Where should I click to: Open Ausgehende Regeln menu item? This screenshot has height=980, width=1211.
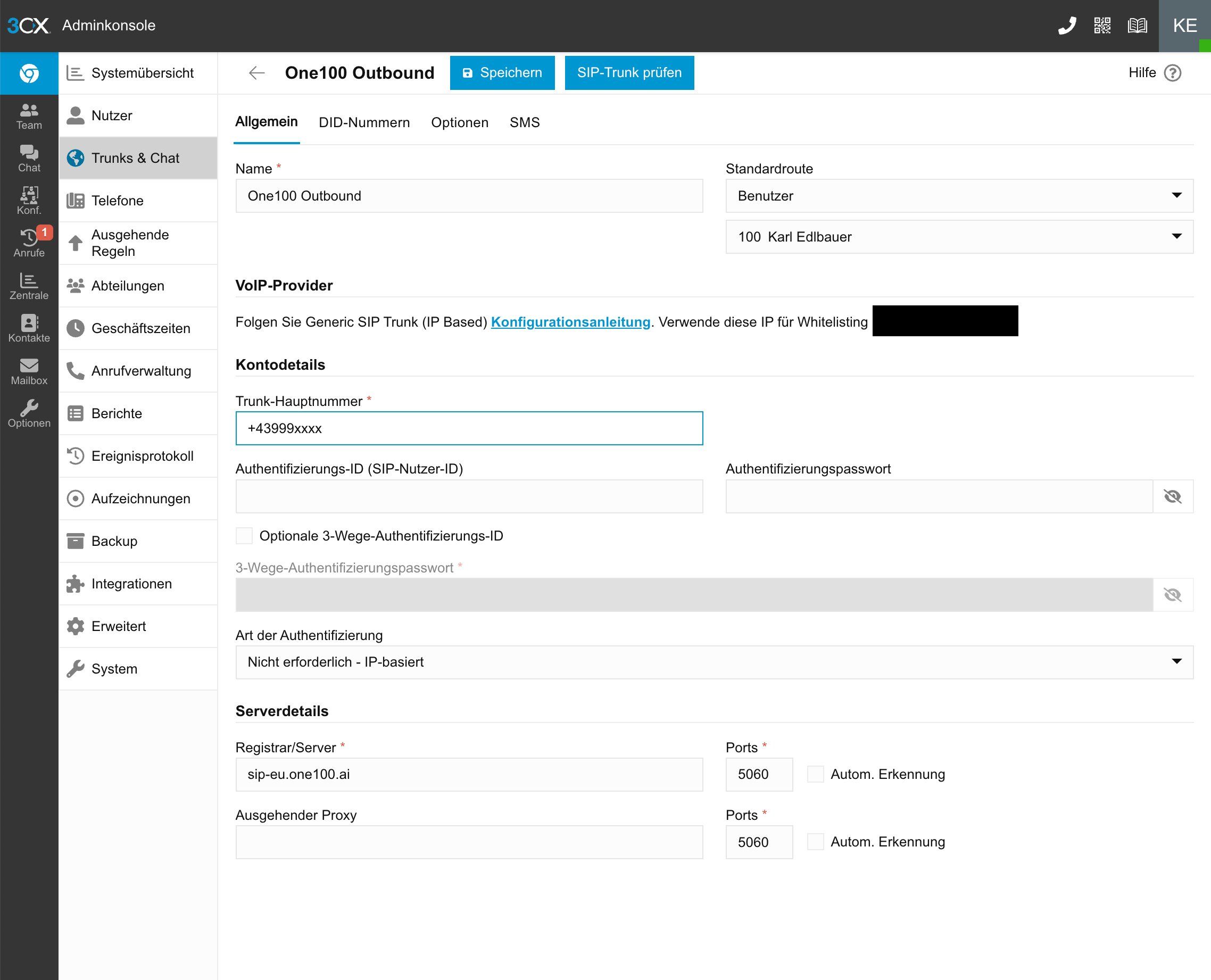pyautogui.click(x=138, y=243)
